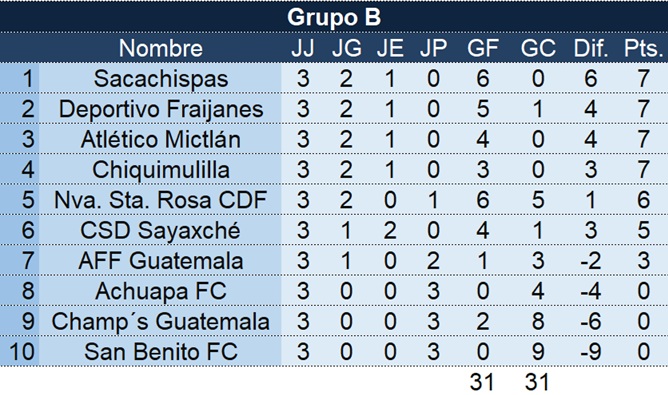Select the GF total 31 cell
The height and width of the screenshot is (395, 668).
tap(482, 382)
